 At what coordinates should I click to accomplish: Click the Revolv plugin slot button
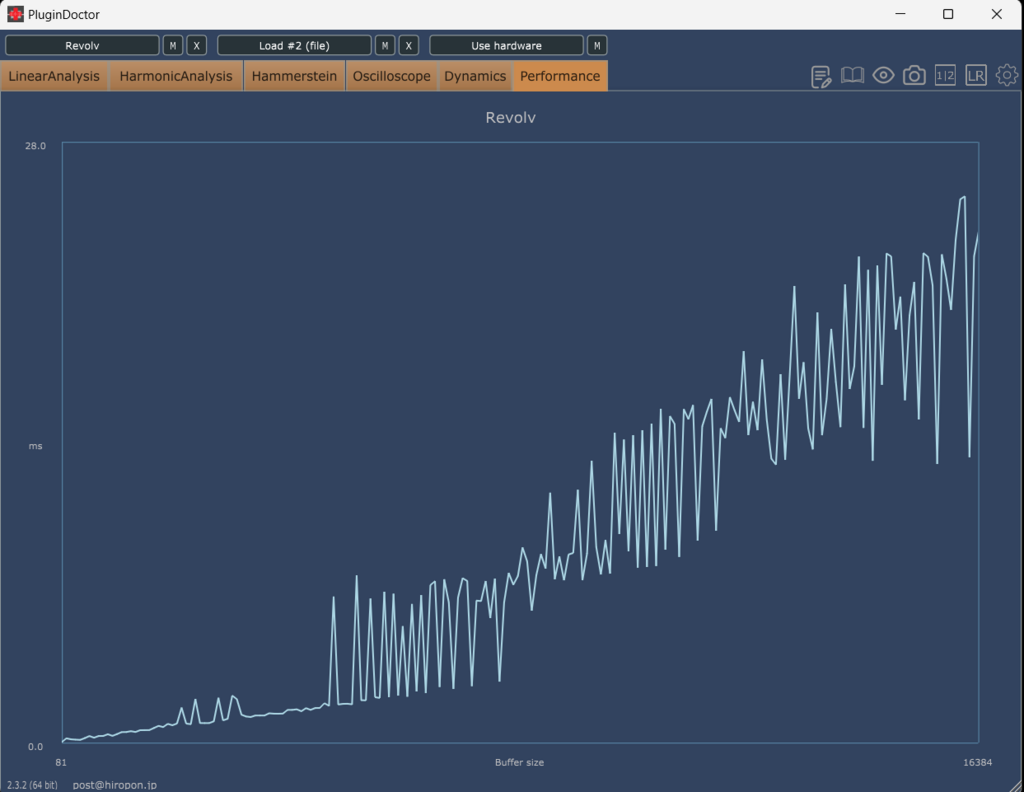tap(82, 46)
